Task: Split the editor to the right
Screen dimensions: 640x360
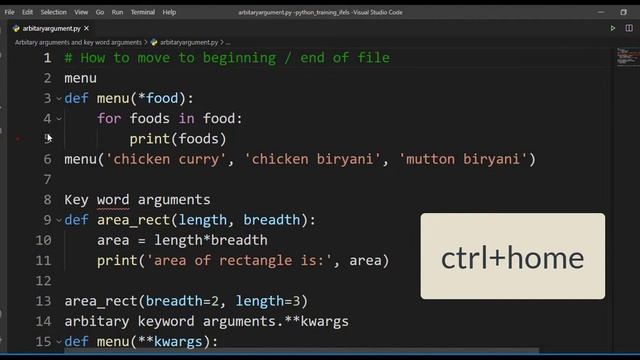Action: point(629,28)
